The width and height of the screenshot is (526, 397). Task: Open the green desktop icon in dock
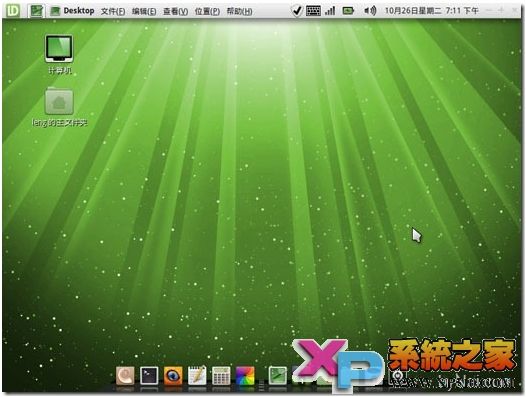point(278,376)
